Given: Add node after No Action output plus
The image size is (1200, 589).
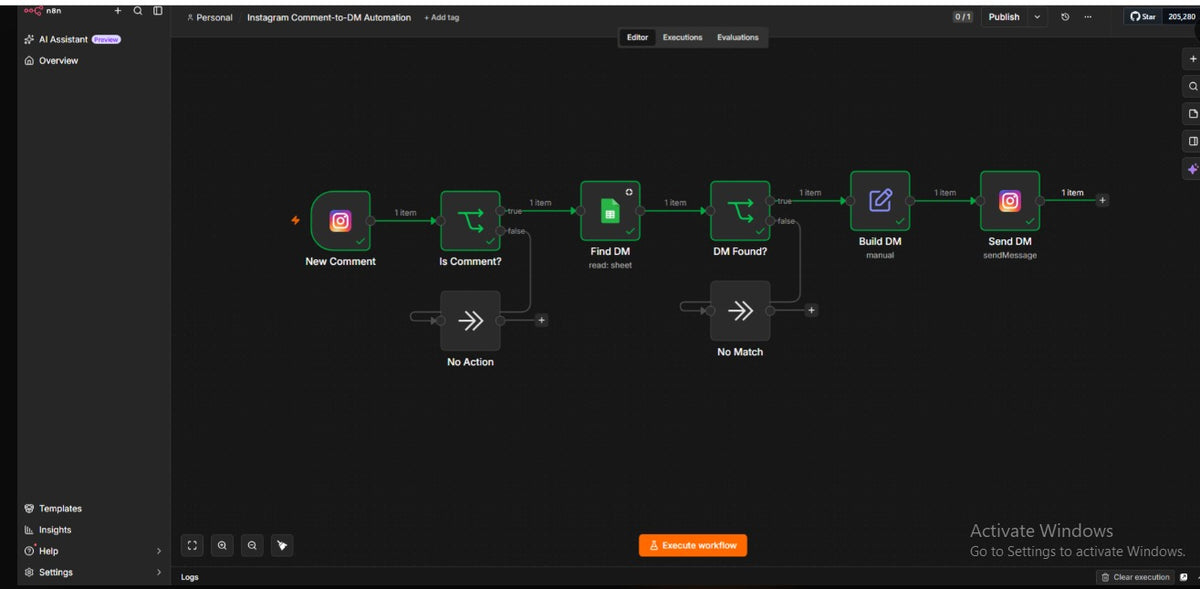Looking at the screenshot, I should tap(541, 320).
